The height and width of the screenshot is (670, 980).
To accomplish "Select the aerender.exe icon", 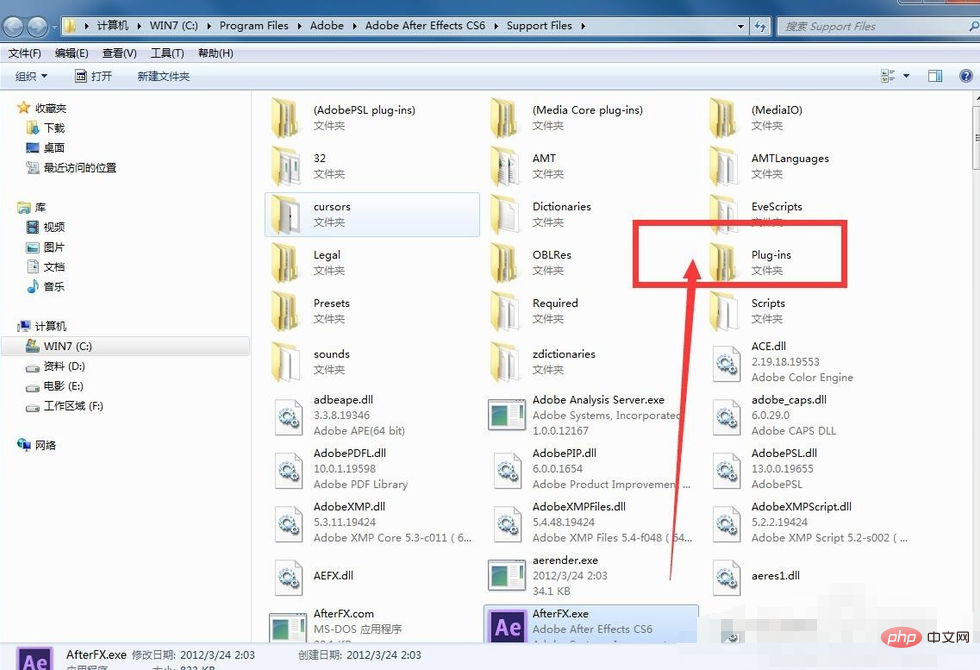I will (x=506, y=575).
